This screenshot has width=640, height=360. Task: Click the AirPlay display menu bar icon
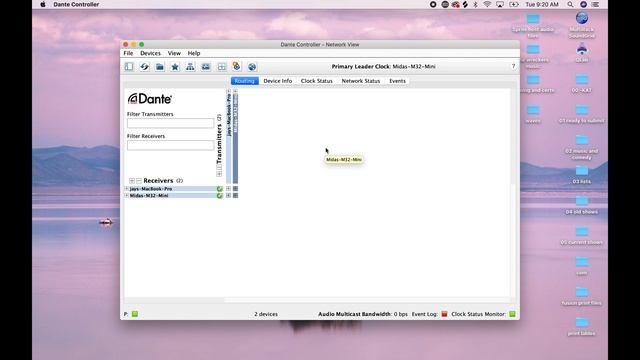click(500, 4)
